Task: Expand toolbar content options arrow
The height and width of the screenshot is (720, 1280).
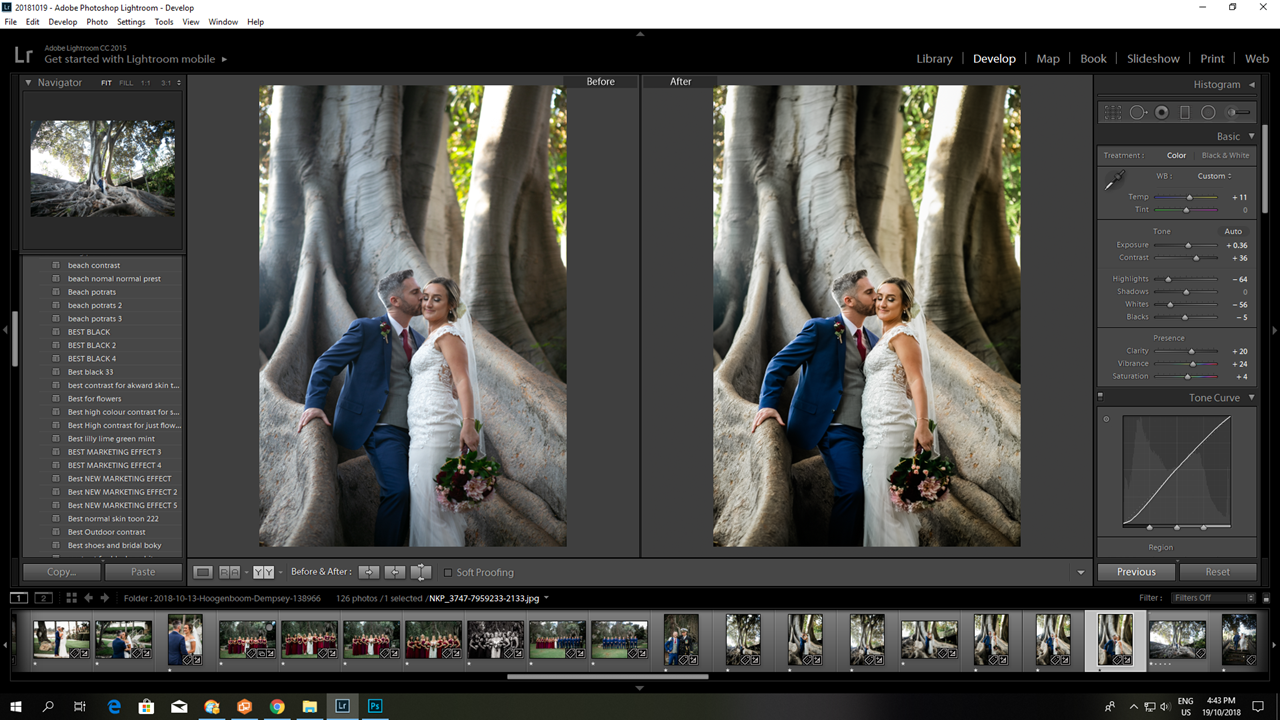Action: (x=1080, y=573)
